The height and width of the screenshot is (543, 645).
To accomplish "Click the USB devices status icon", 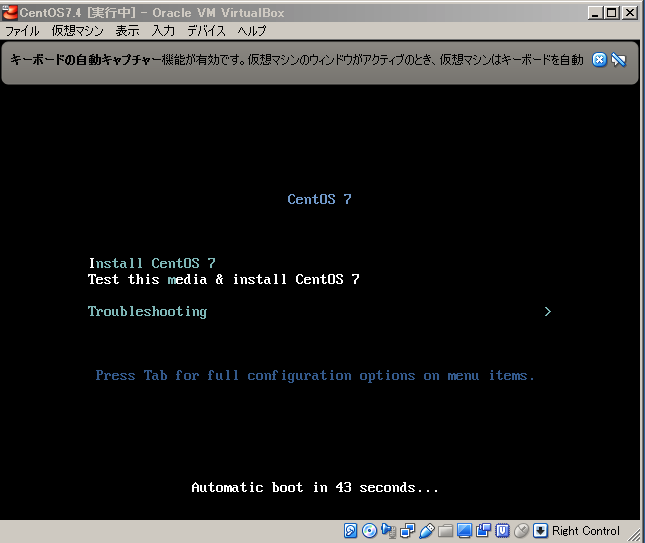I will click(x=427, y=531).
